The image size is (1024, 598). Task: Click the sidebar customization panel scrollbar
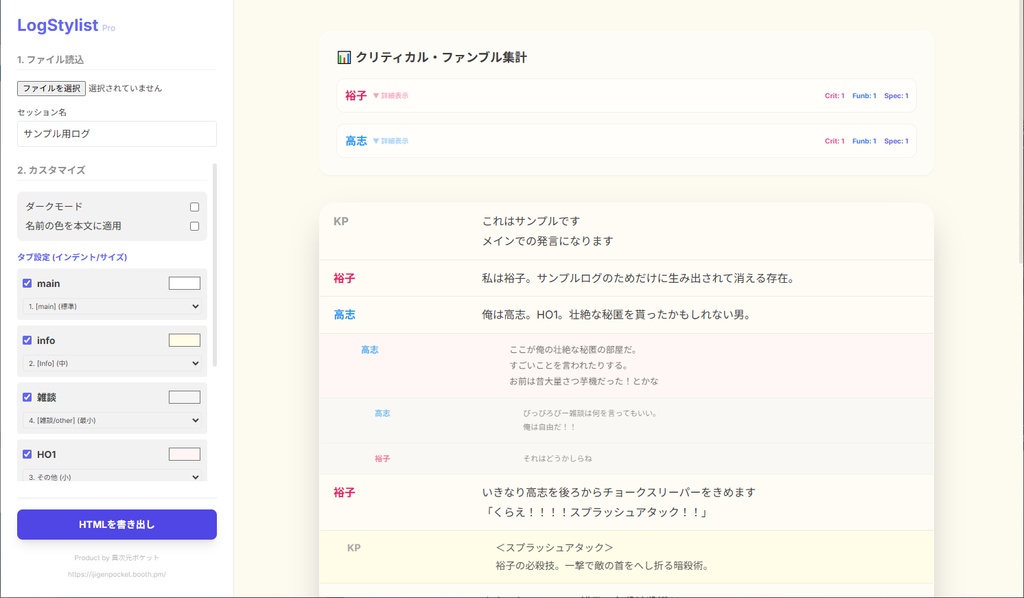[215, 264]
